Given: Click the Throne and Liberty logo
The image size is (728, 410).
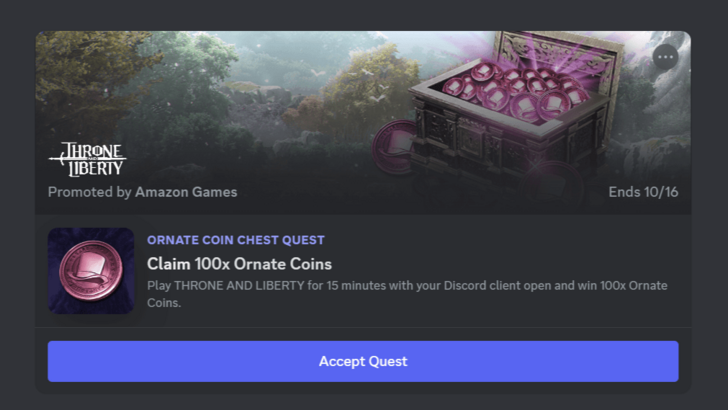Looking at the screenshot, I should 87,159.
